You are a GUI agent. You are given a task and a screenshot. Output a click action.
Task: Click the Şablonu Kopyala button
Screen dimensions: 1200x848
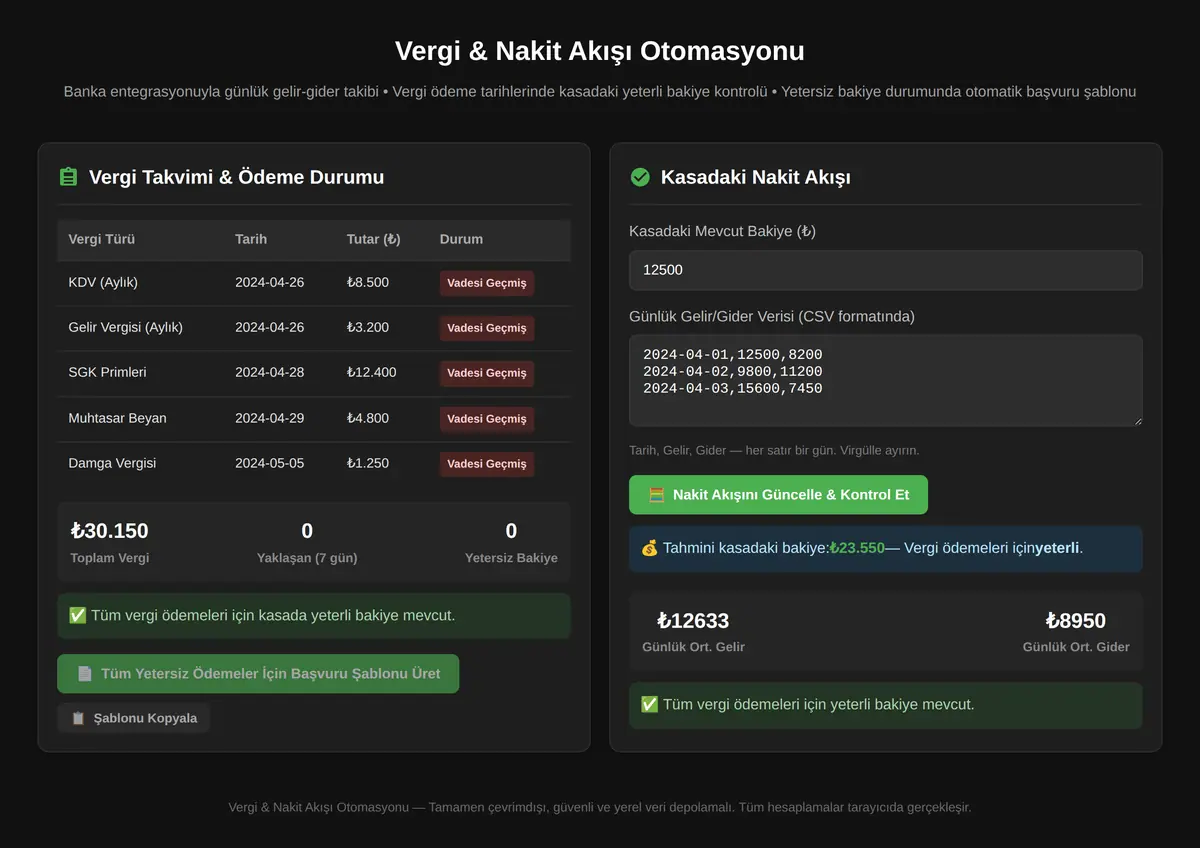pos(133,718)
